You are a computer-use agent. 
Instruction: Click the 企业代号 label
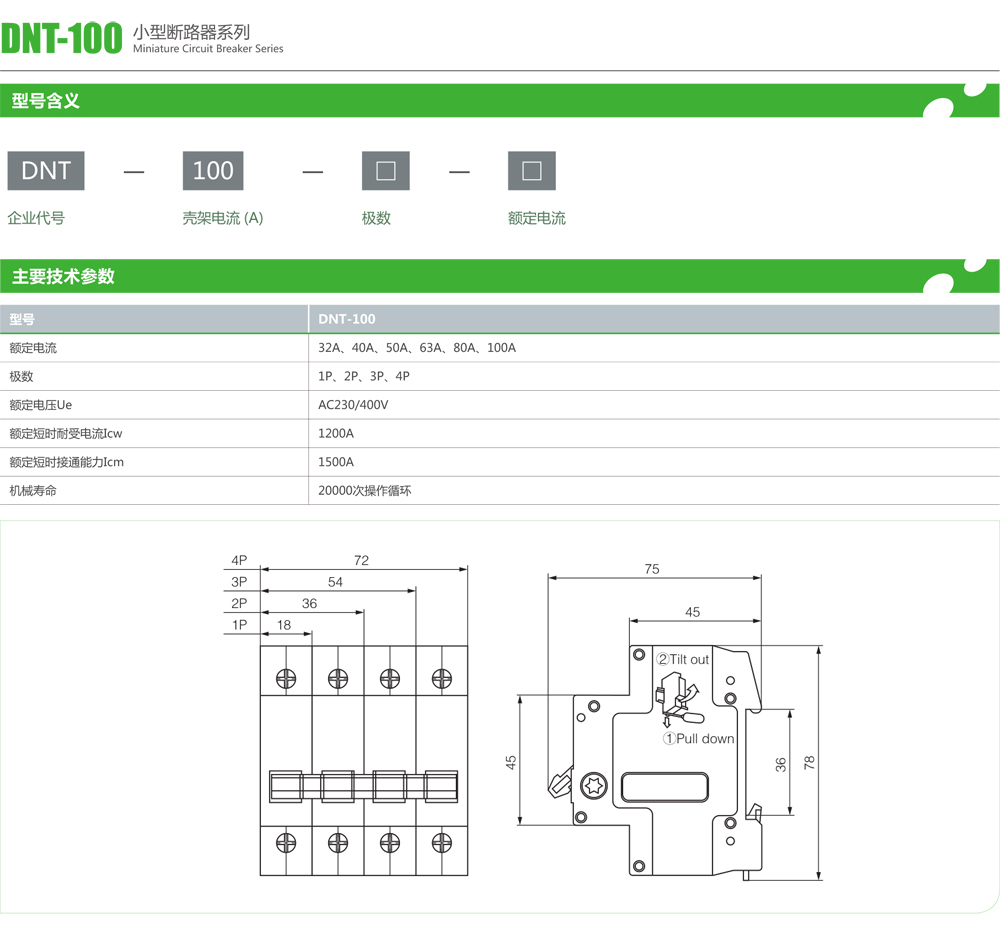[36, 218]
